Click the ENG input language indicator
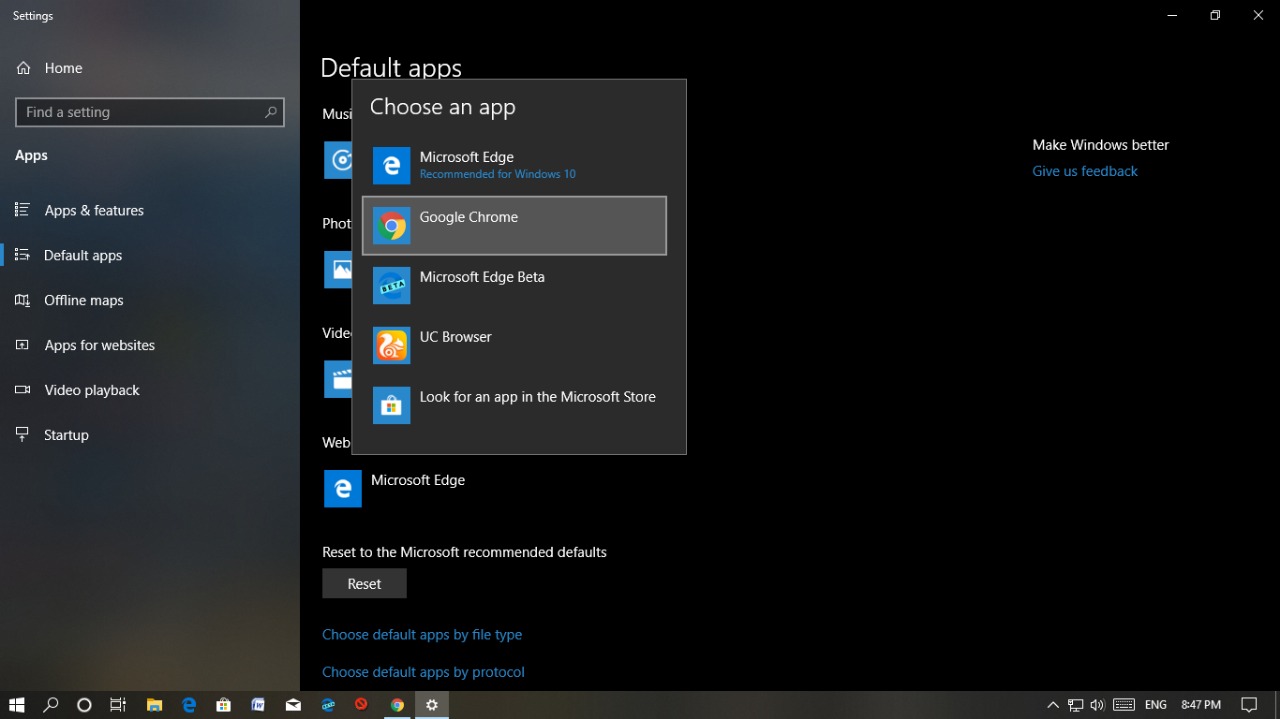Image resolution: width=1280 pixels, height=719 pixels. coord(1156,705)
